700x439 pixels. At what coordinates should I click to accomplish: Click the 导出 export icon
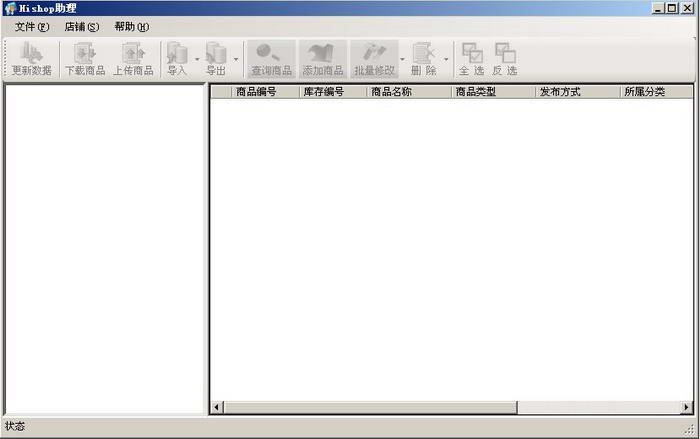tap(216, 59)
